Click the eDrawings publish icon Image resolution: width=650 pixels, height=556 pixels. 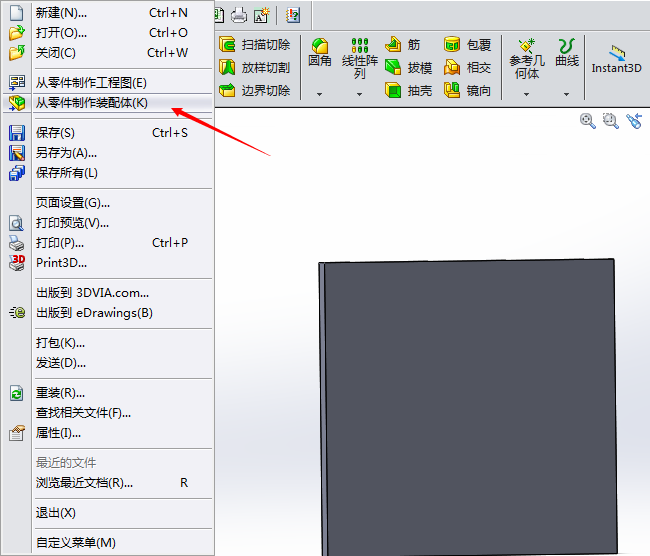(17, 313)
